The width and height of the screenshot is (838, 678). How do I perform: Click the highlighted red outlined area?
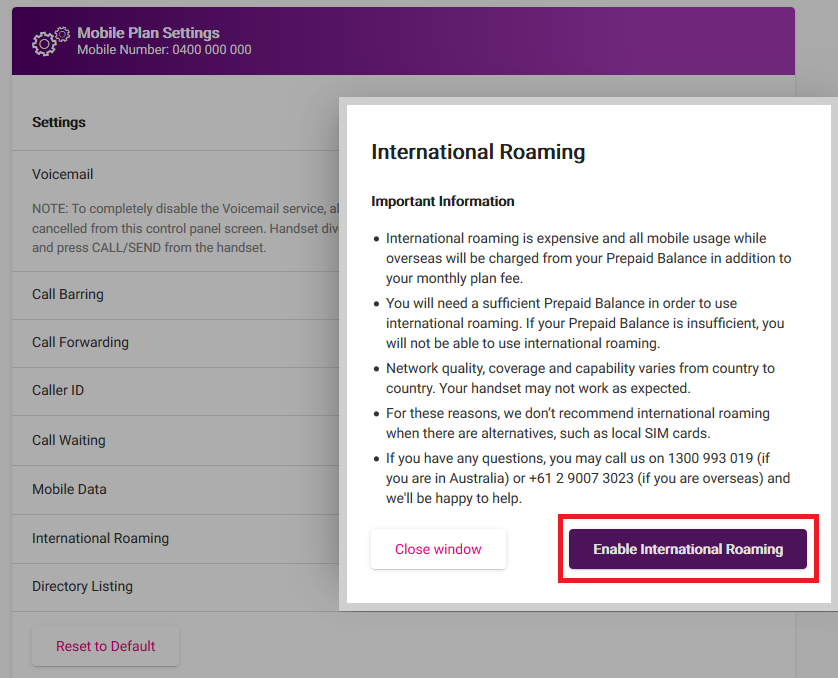click(688, 549)
